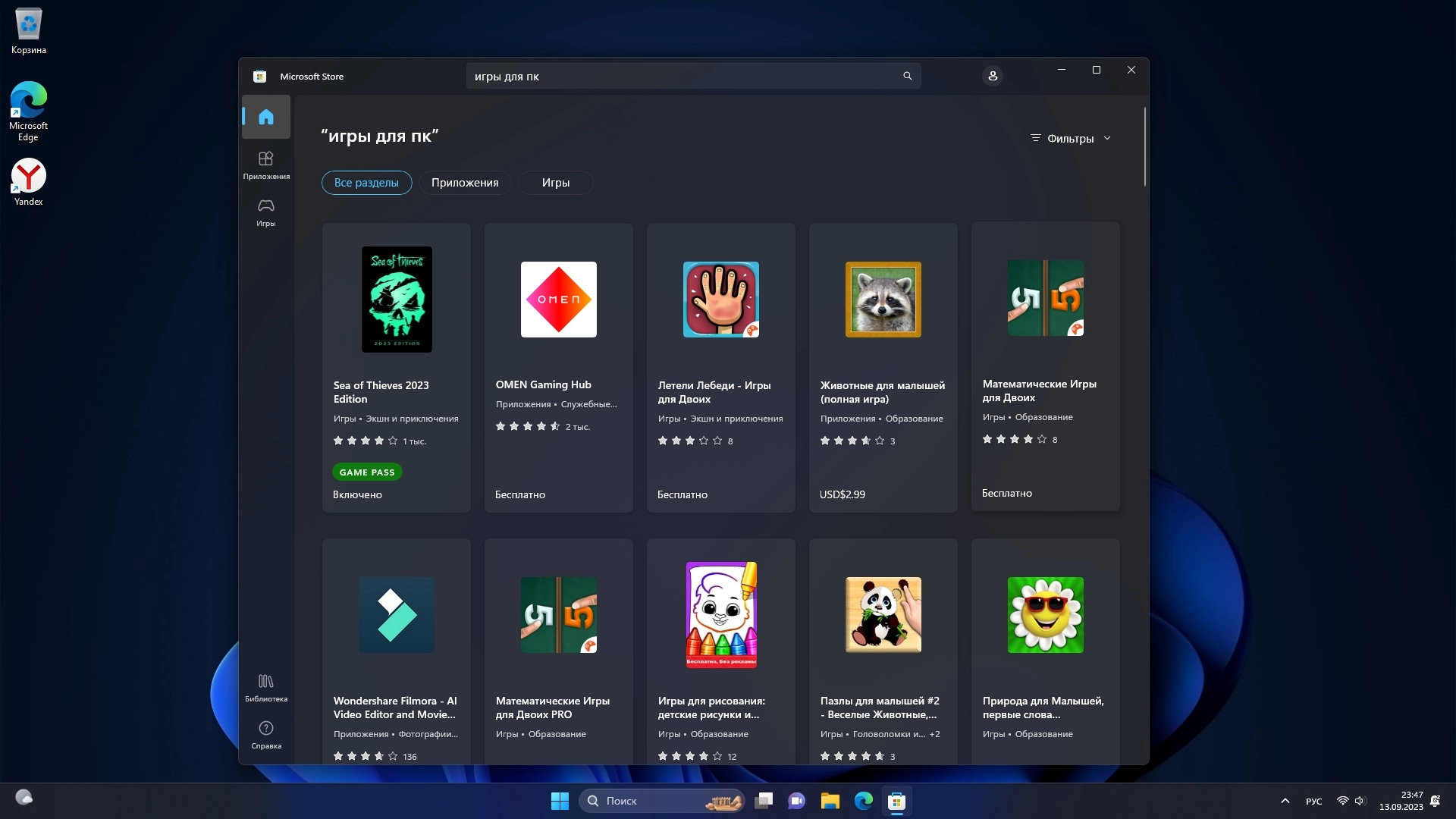Expand the Filters dropdown
This screenshot has height=819, width=1456.
click(1071, 138)
